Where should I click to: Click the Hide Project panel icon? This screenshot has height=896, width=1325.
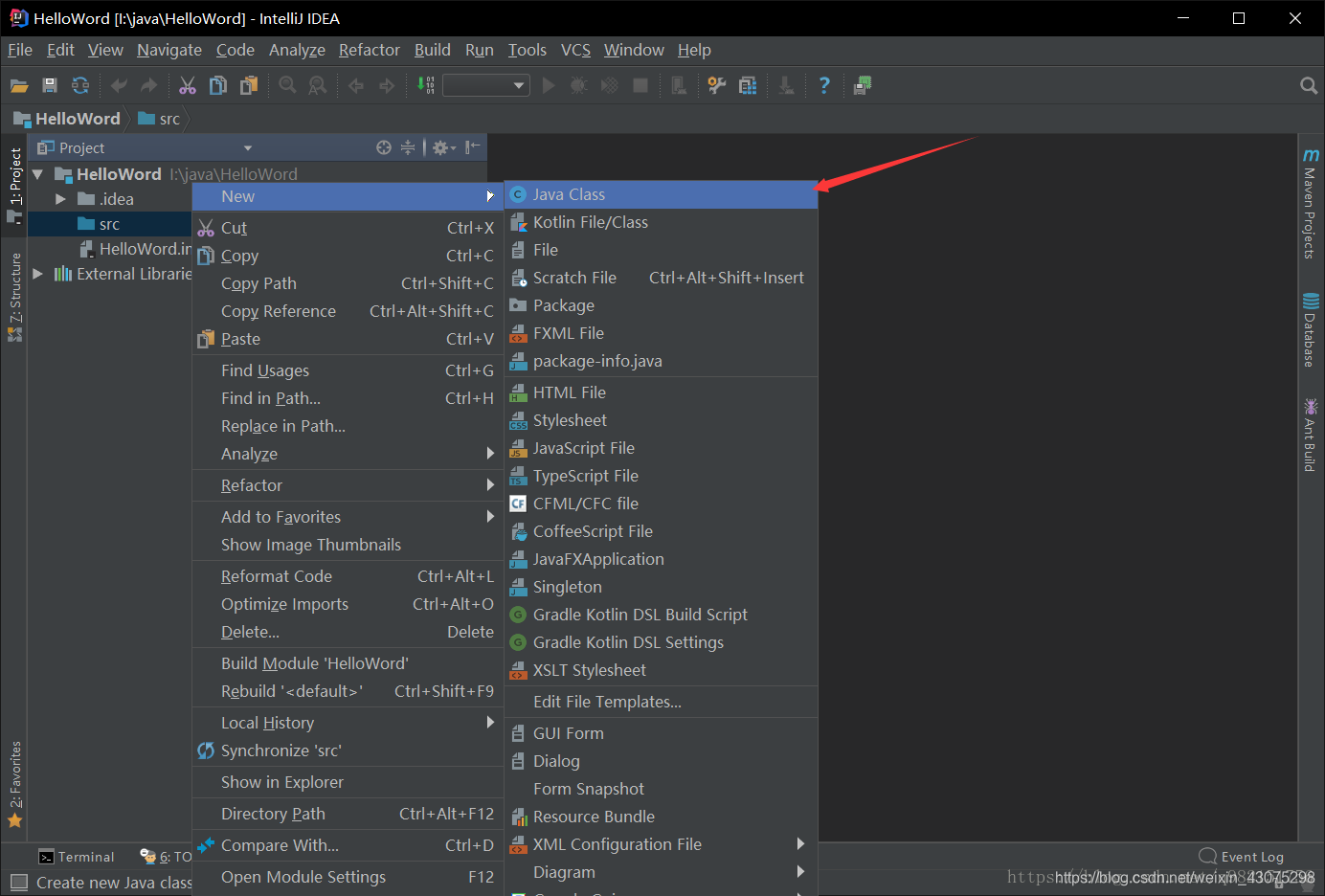[472, 147]
